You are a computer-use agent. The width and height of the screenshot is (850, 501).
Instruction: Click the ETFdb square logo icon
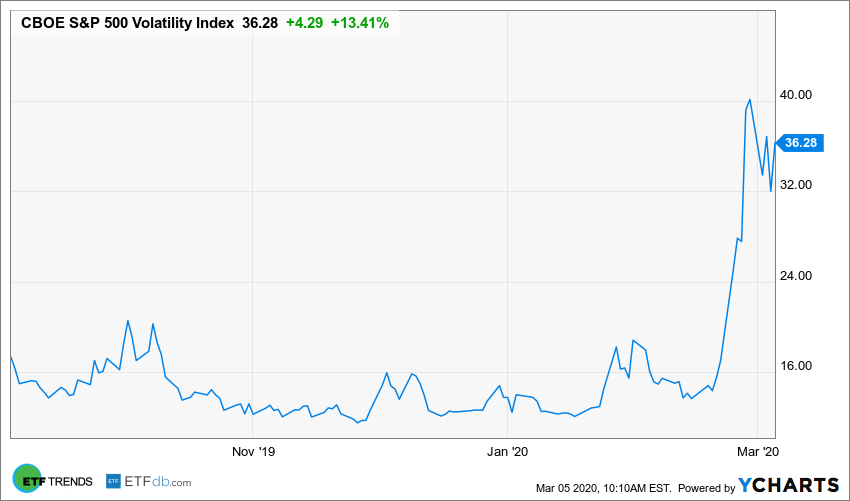tap(113, 481)
